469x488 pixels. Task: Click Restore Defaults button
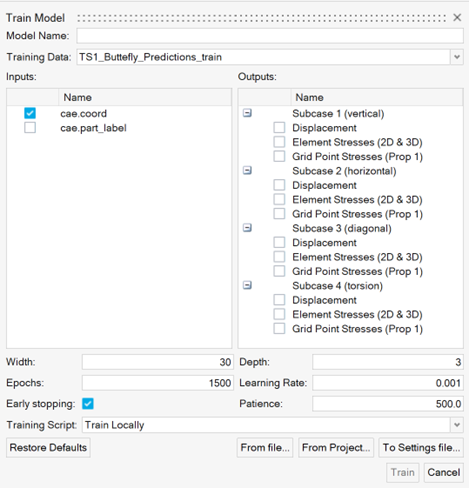(48, 447)
